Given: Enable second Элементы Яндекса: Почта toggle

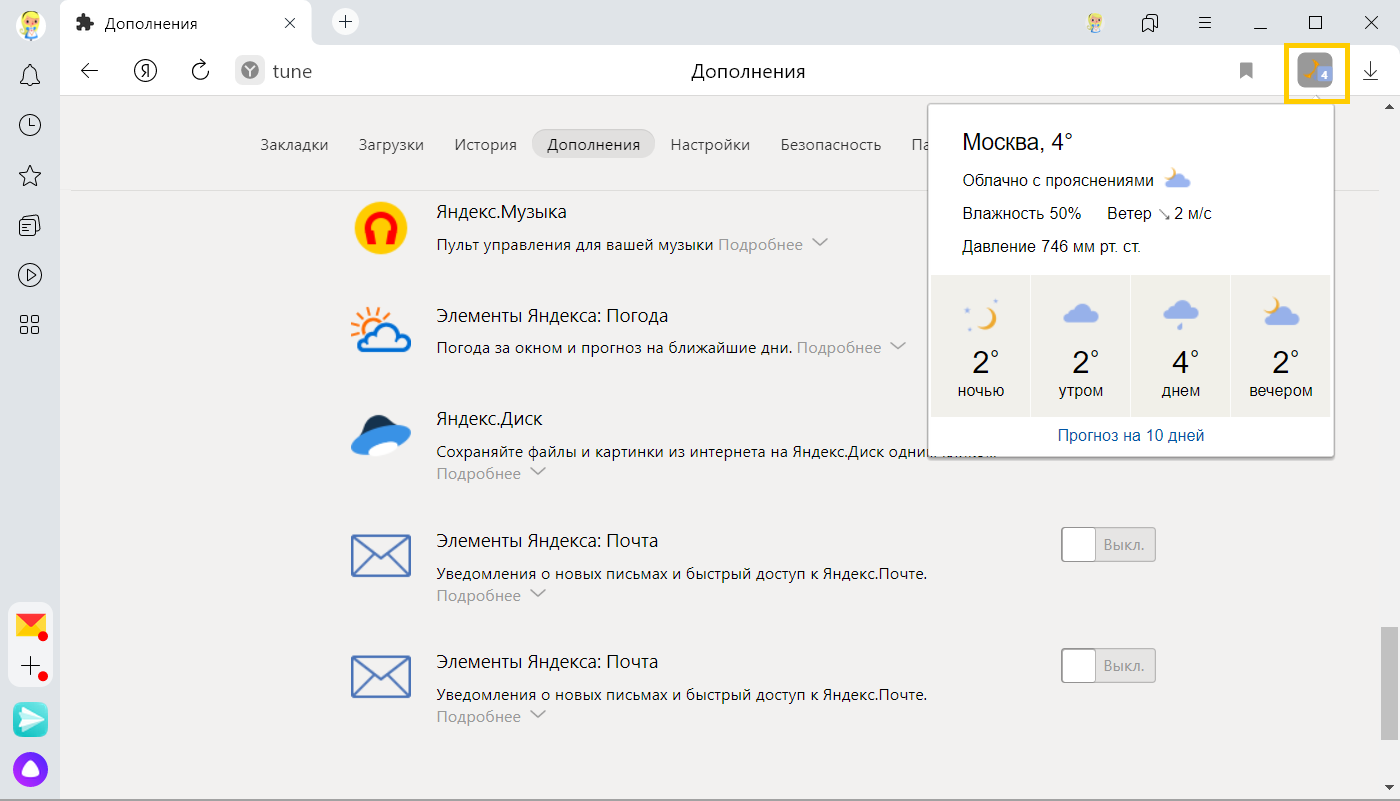Looking at the screenshot, I should click(x=1108, y=665).
